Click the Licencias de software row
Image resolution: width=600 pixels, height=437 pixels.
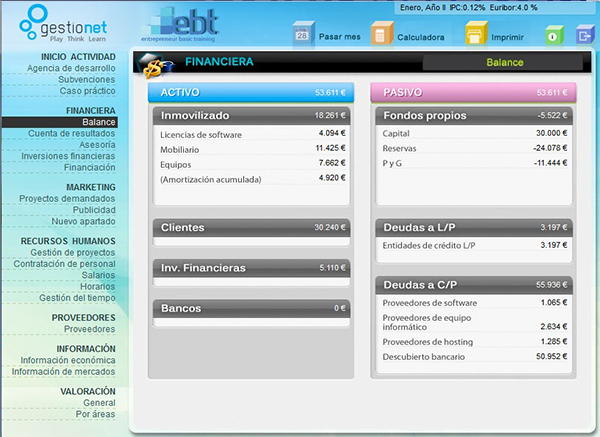(253, 134)
